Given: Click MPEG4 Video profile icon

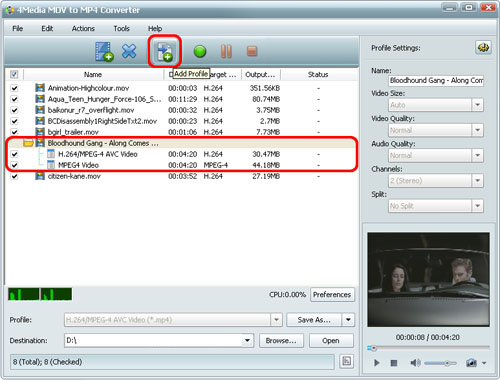Looking at the screenshot, I should 51,165.
